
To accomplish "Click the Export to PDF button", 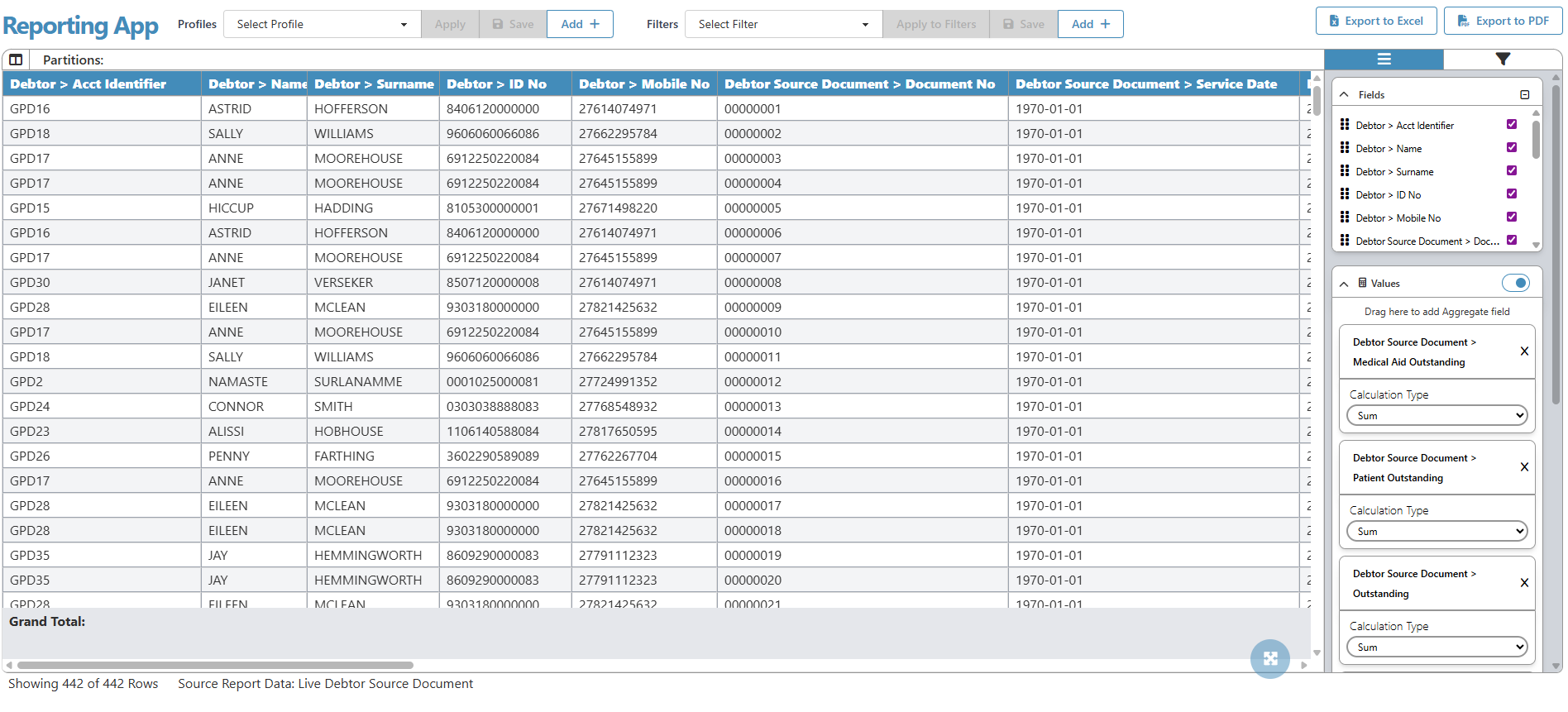I will point(1503,22).
